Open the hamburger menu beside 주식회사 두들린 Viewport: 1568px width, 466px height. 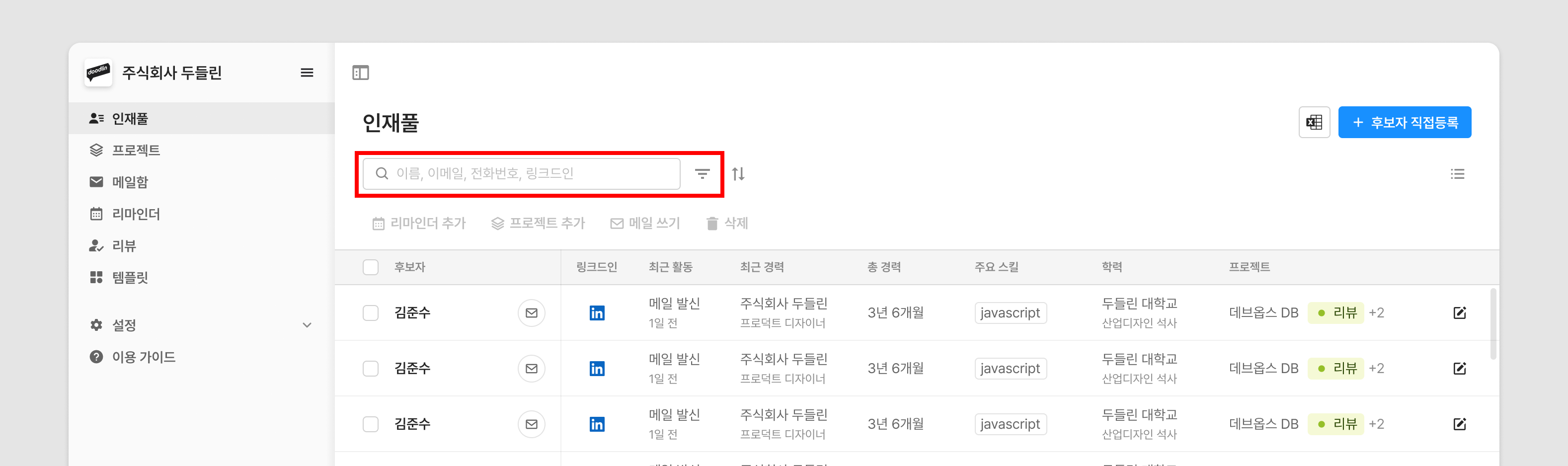(307, 73)
